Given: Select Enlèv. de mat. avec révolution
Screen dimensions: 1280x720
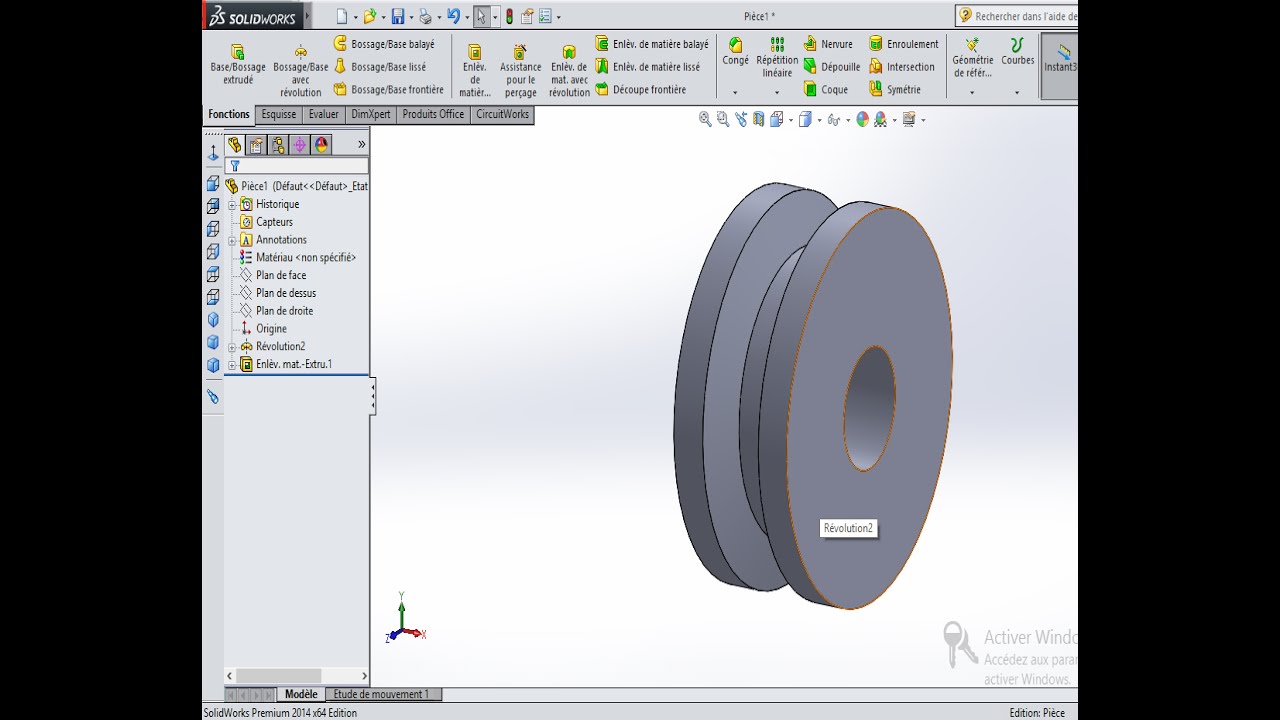Looking at the screenshot, I should [x=569, y=70].
